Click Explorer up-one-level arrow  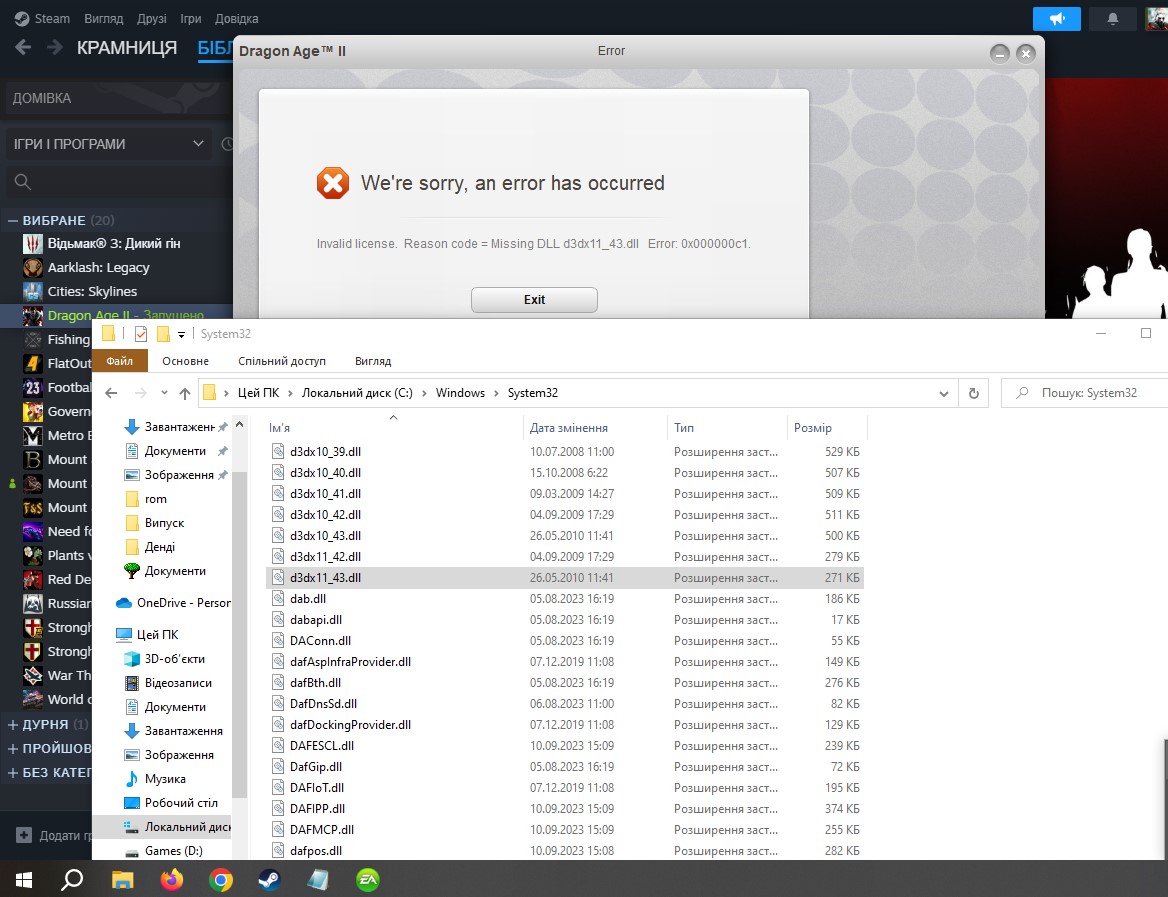tap(185, 393)
